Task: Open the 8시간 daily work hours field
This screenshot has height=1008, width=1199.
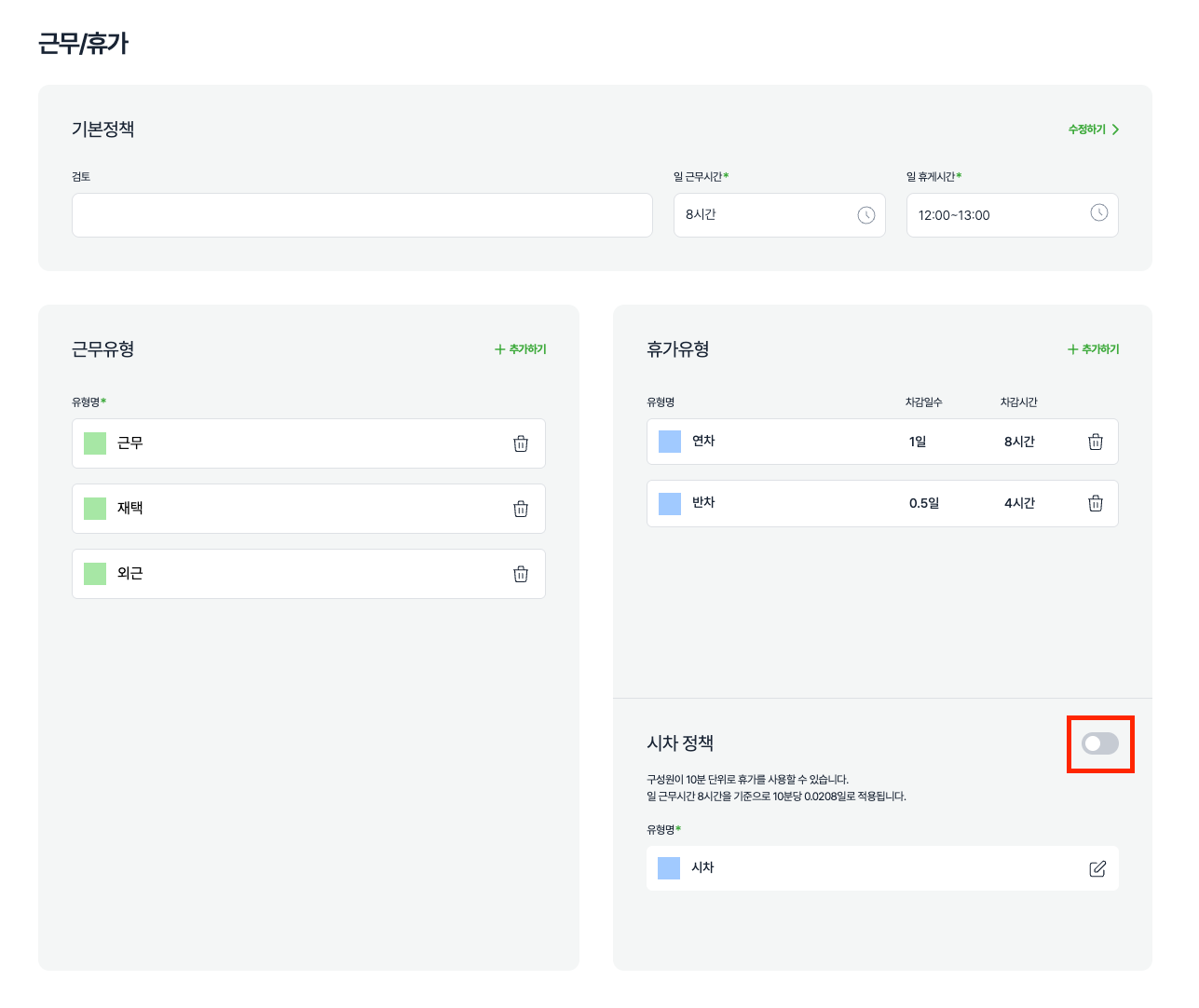Action: coord(764,215)
